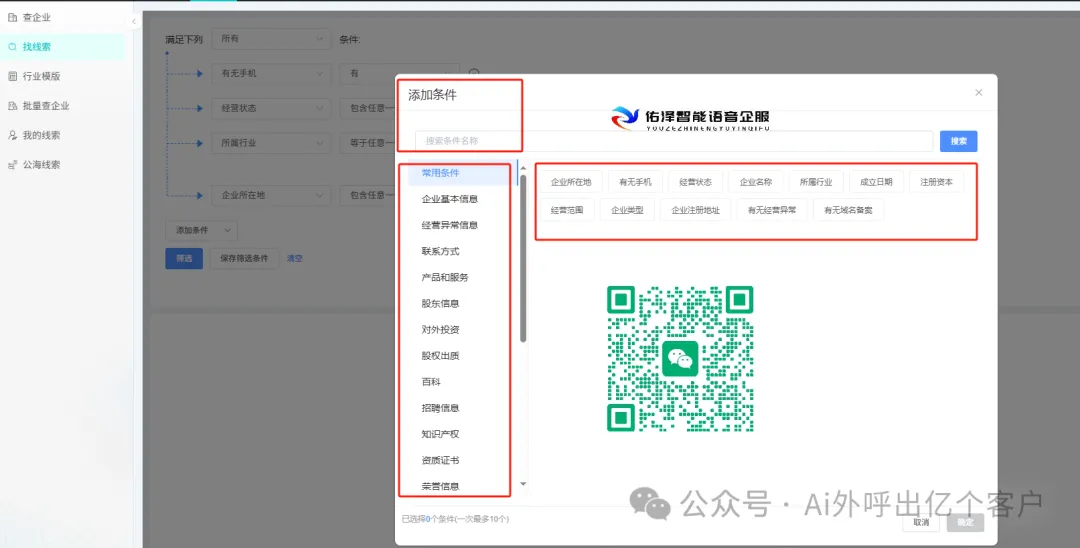This screenshot has width=1080, height=548.
Task: Close the 添加条件 dialog with X
Action: tap(979, 92)
